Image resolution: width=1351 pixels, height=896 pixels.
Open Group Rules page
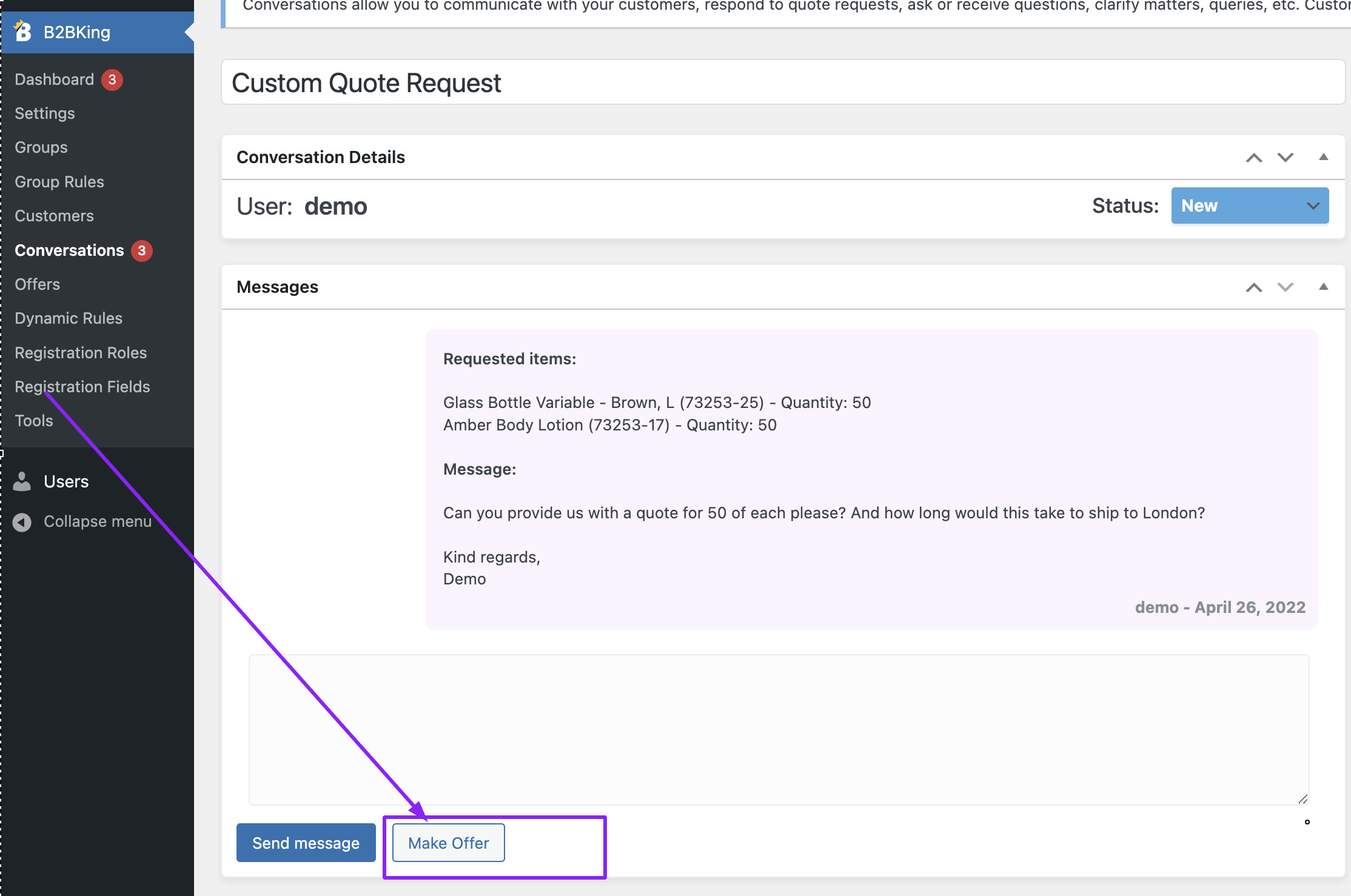59,182
